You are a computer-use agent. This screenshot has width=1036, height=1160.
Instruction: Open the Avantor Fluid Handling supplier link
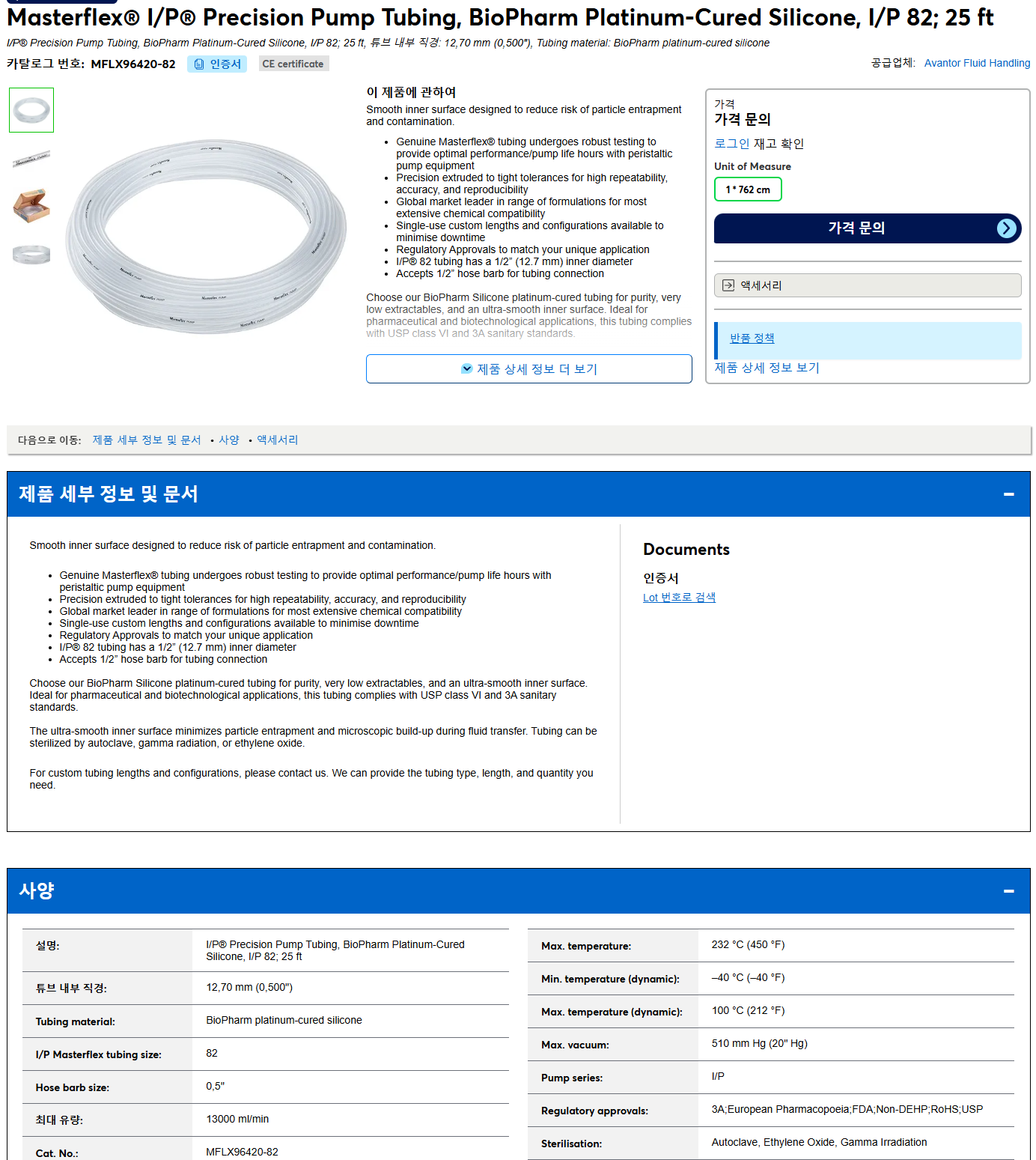tap(977, 63)
